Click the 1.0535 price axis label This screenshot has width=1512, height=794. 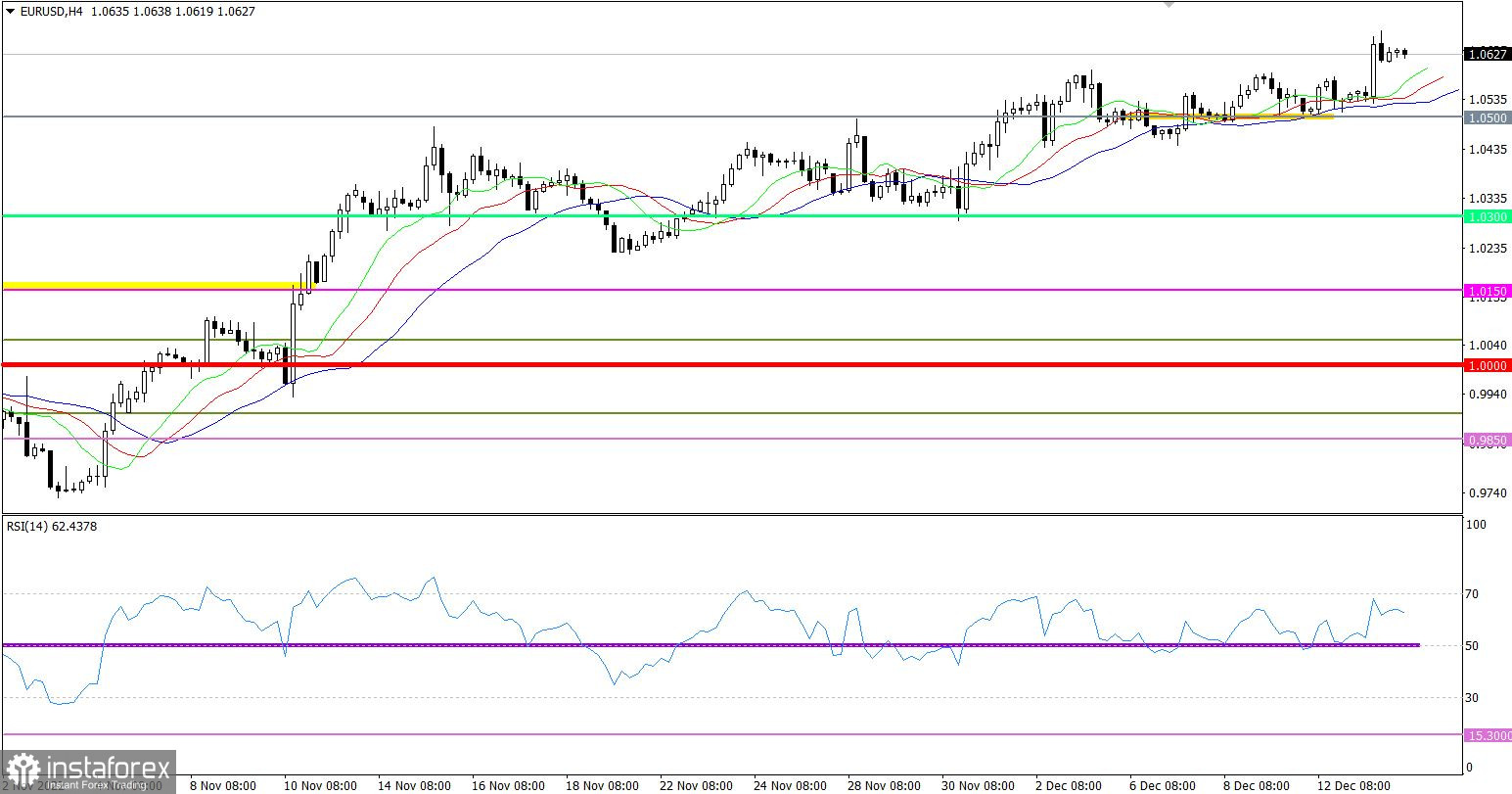pyautogui.click(x=1486, y=99)
